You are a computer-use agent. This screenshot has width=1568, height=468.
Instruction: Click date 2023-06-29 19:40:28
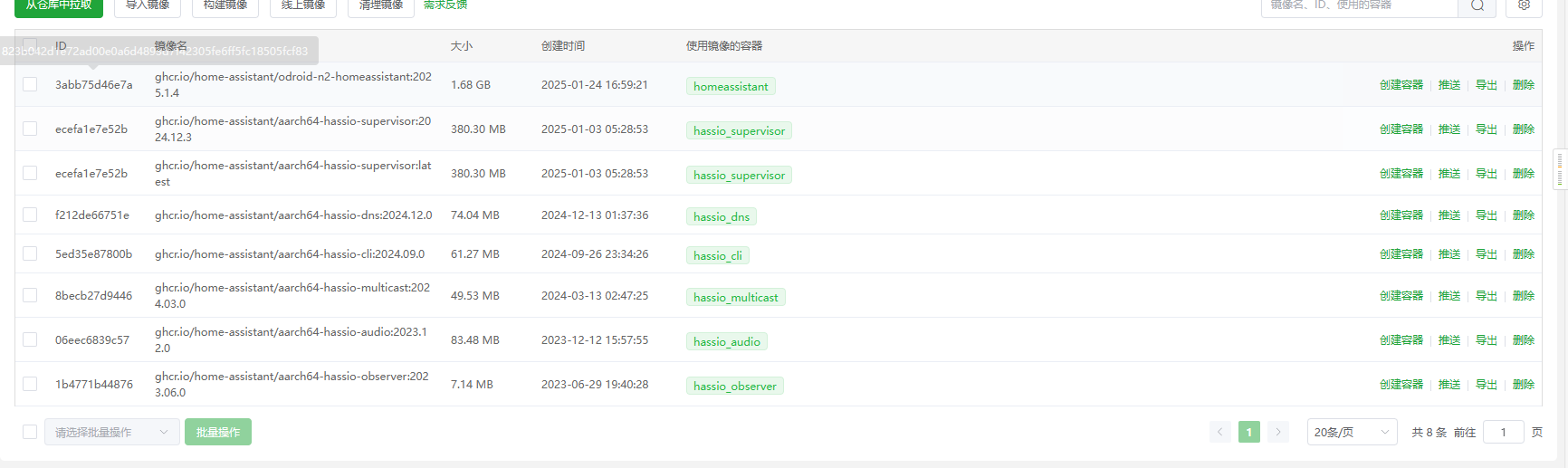[x=595, y=384]
